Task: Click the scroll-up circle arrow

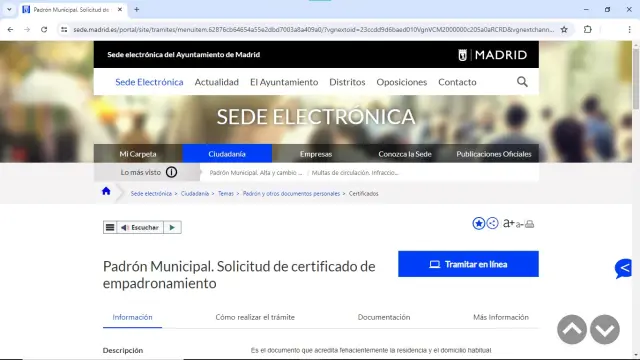Action: point(572,329)
